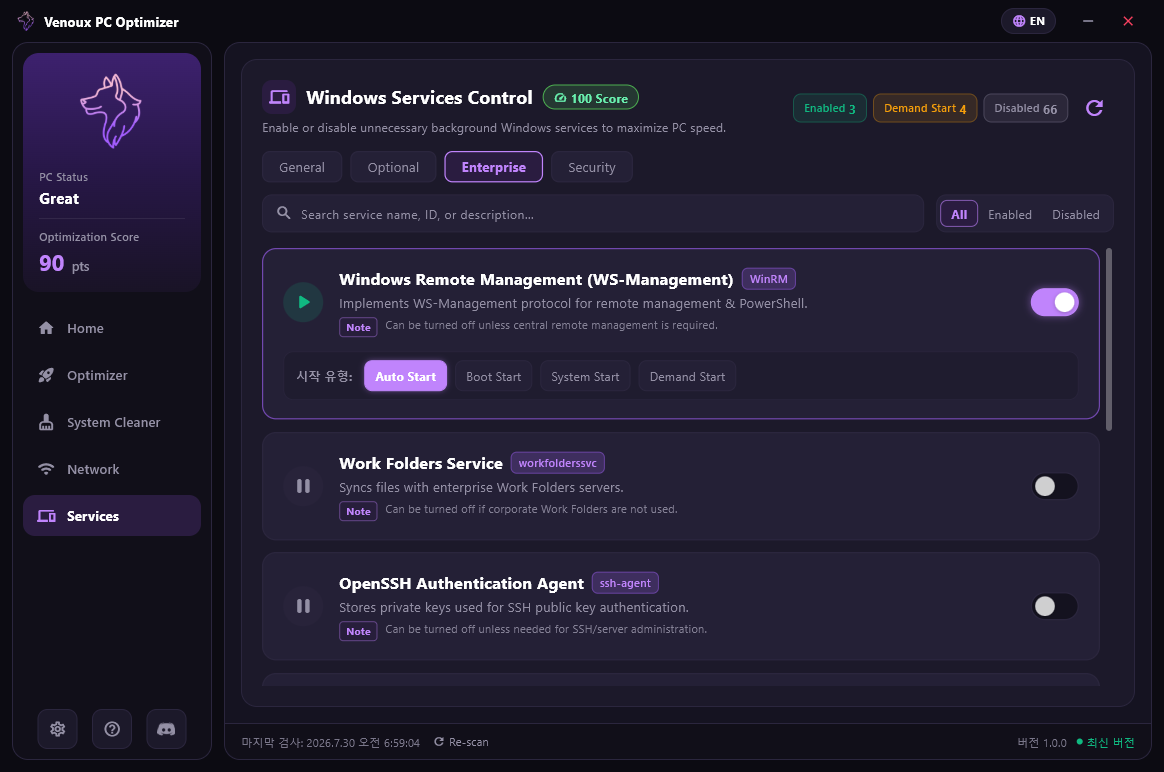
Task: Click the workfolderssvc ID tag
Action: pos(558,463)
